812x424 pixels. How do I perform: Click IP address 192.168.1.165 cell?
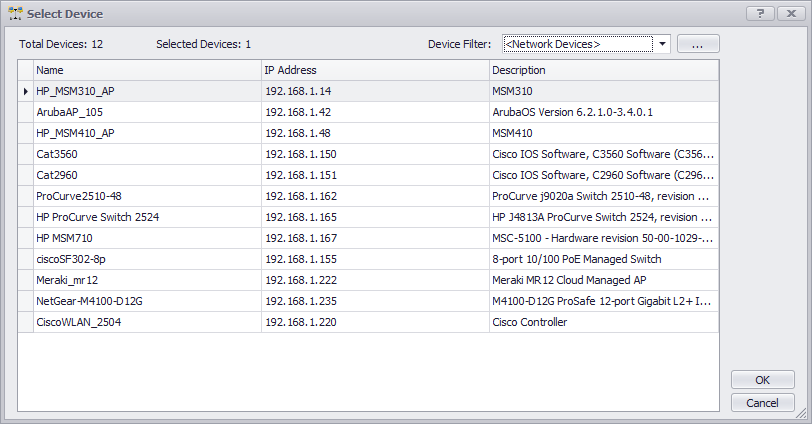click(375, 217)
